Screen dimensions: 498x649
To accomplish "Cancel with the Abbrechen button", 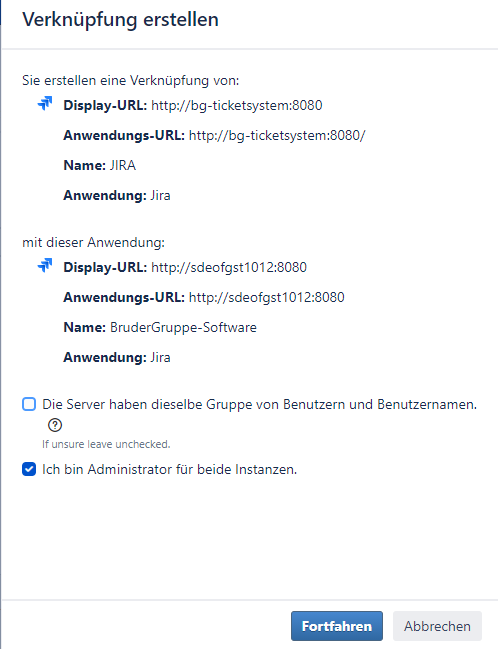I will (x=437, y=626).
